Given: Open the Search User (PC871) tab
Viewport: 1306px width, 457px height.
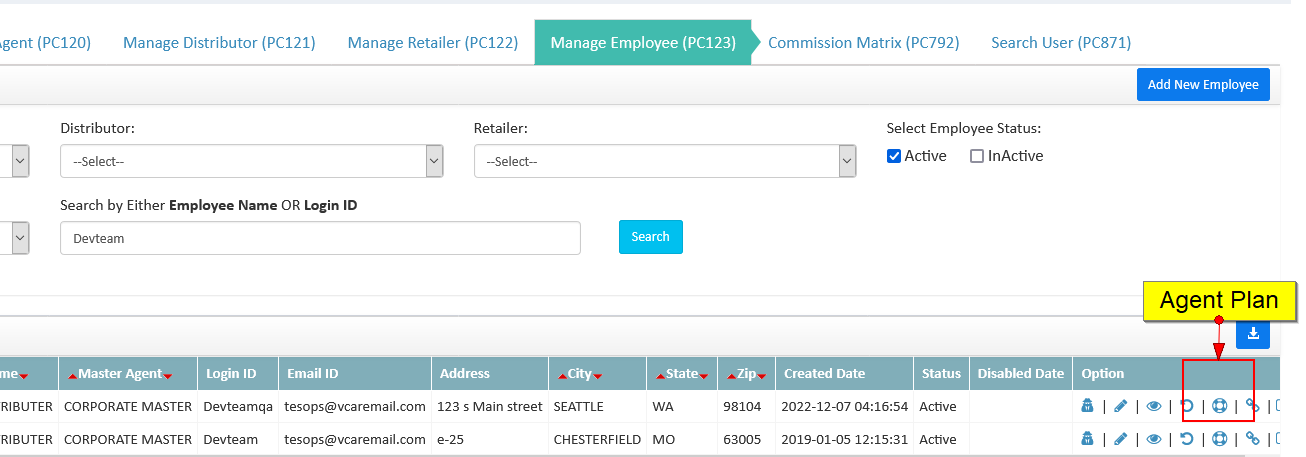Looking at the screenshot, I should click(x=1061, y=42).
